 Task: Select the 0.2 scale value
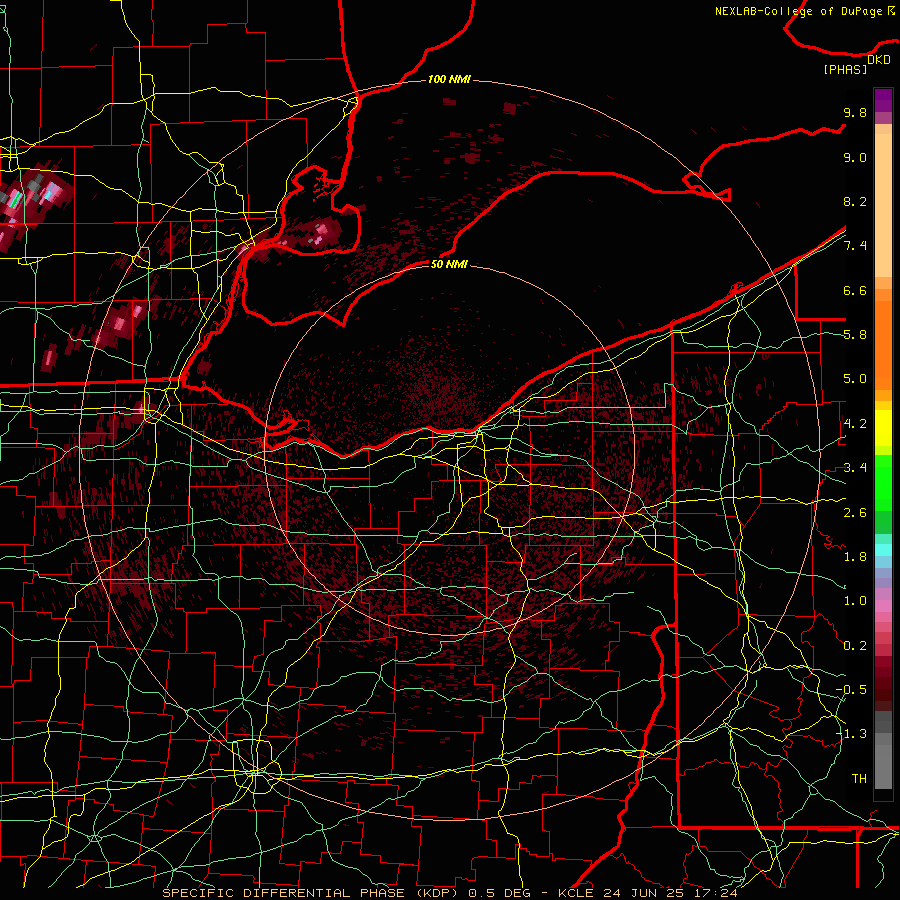point(855,646)
